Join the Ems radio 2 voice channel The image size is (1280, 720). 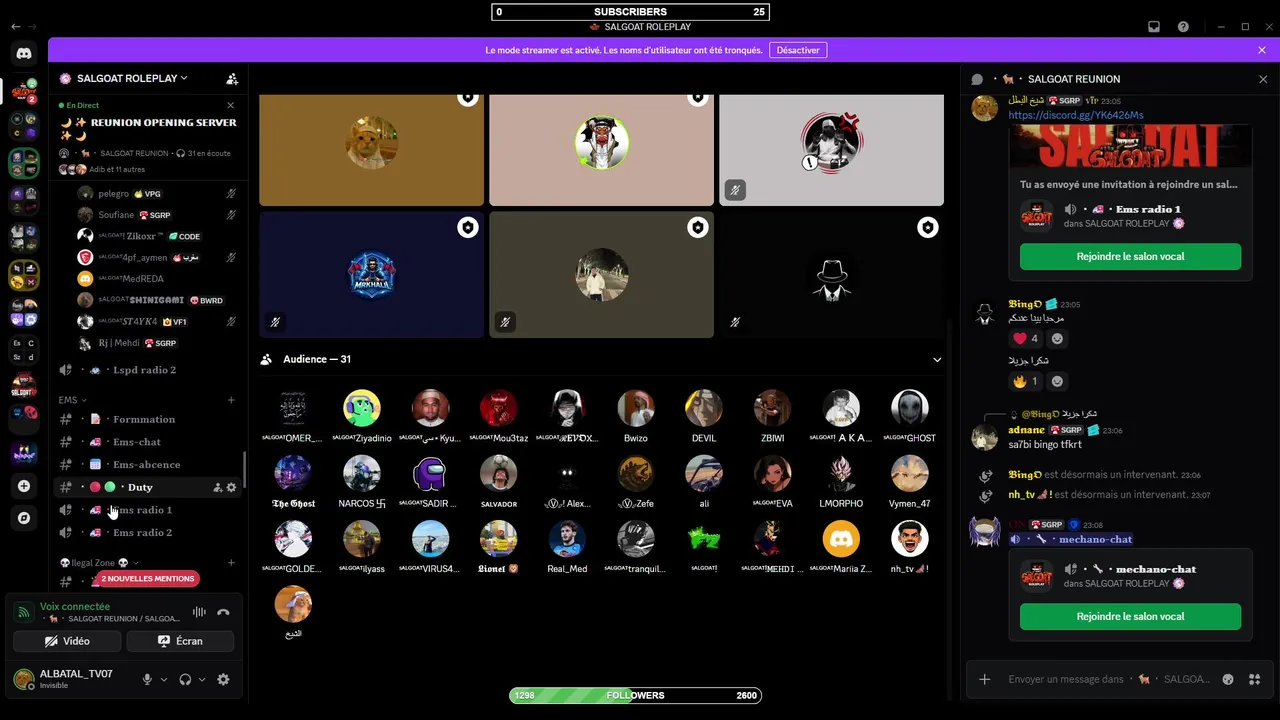pos(148,532)
